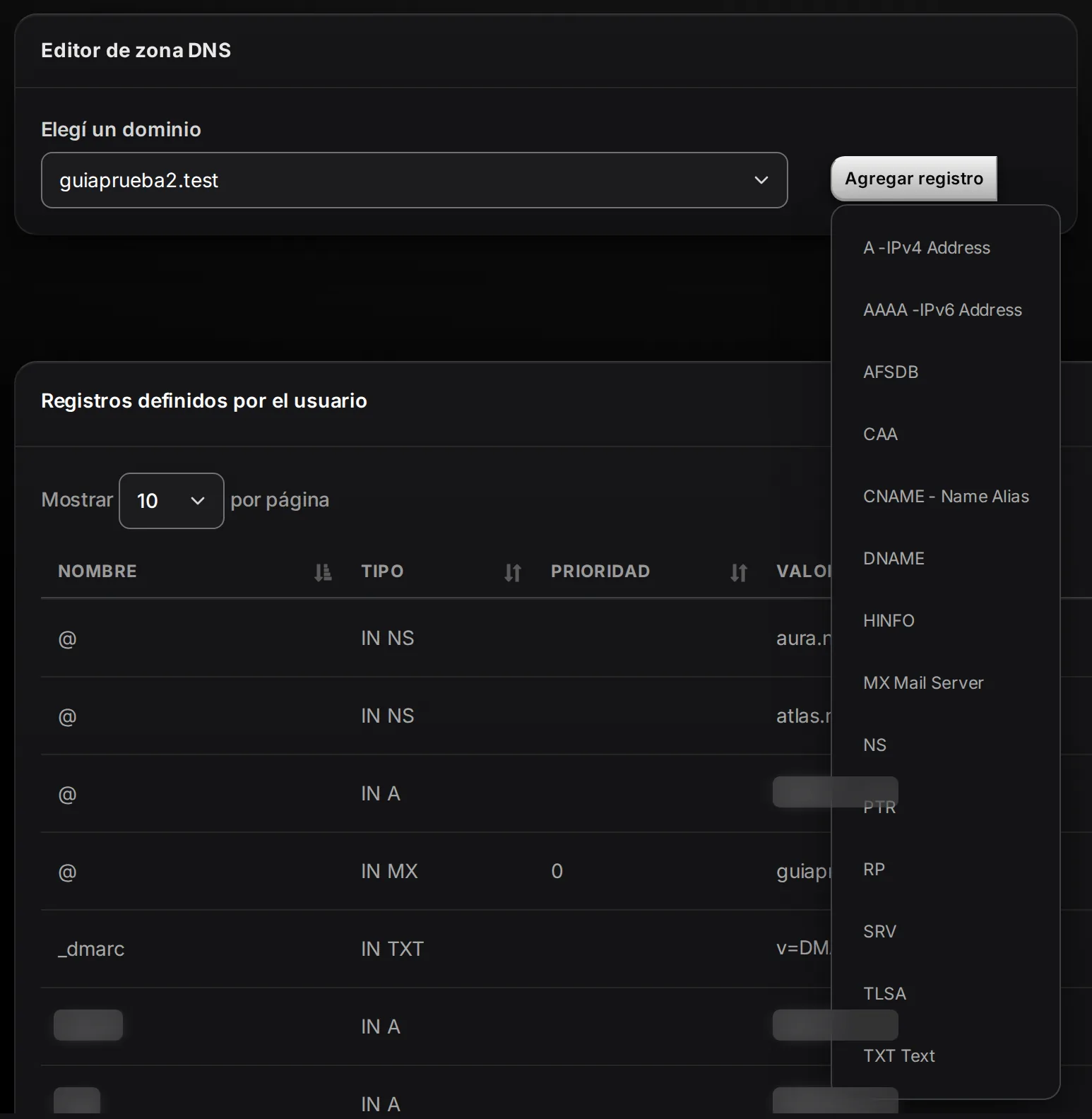Image resolution: width=1092 pixels, height=1119 pixels.
Task: Choose TLSA record type
Action: (x=884, y=994)
